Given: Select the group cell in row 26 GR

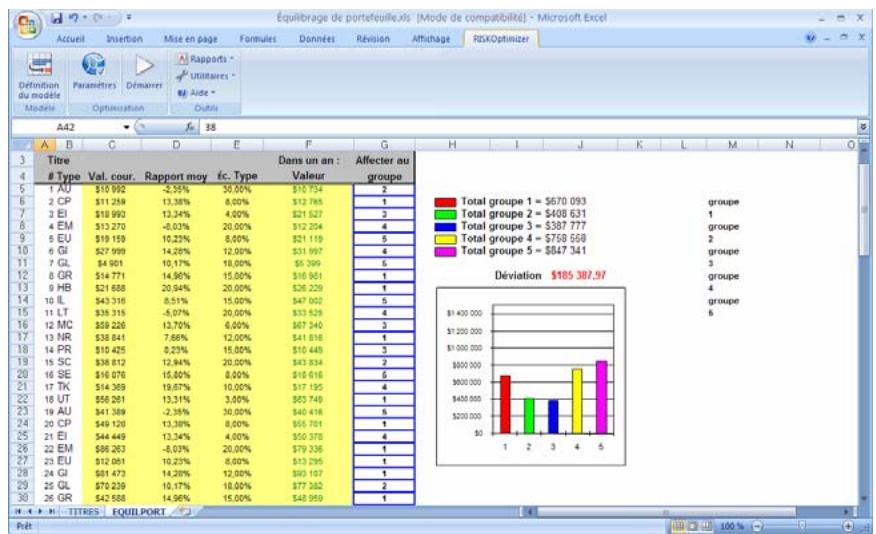Looking at the screenshot, I should click(x=384, y=498).
